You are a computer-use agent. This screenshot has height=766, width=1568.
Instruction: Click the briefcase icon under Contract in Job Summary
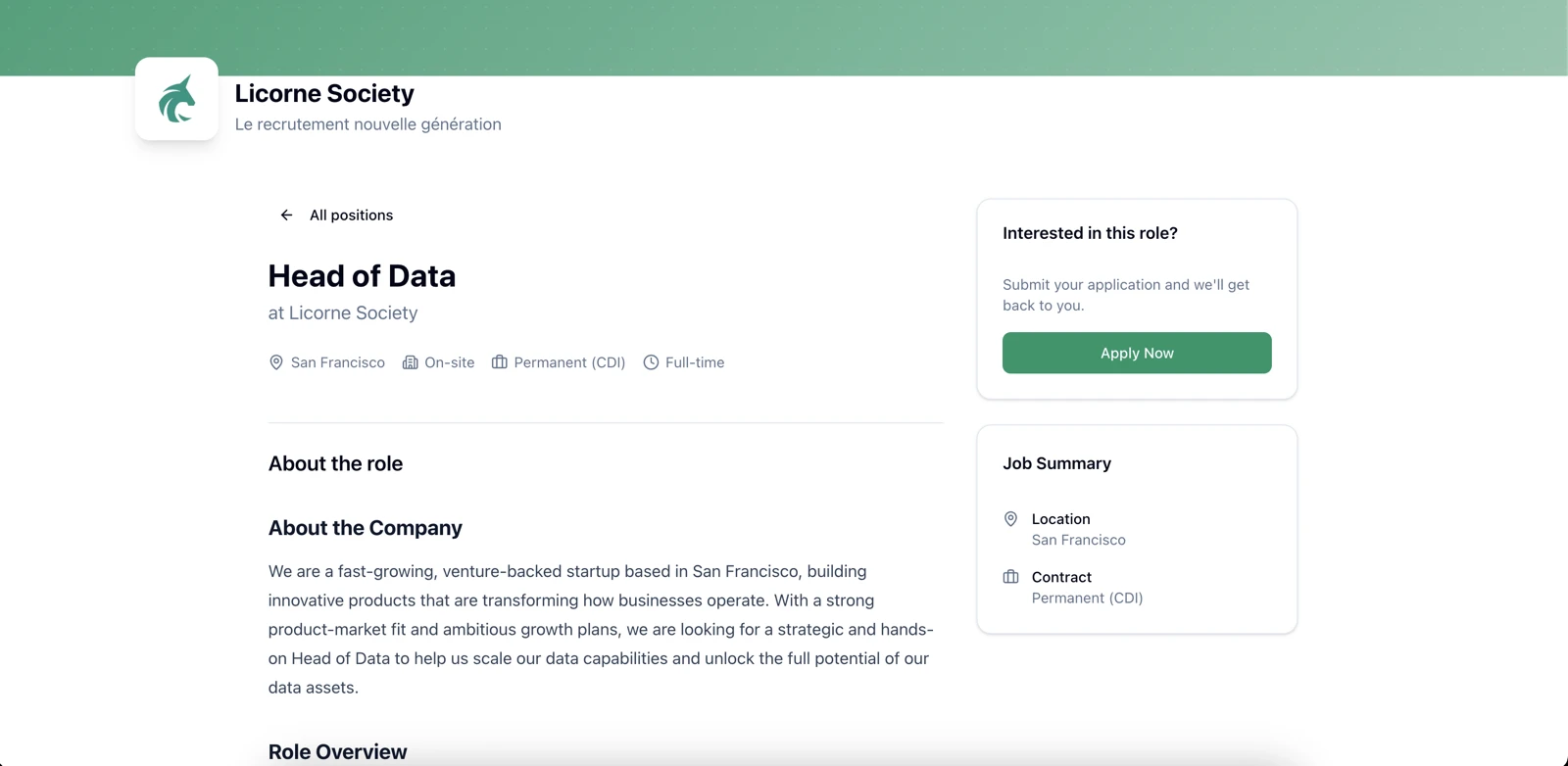tap(1011, 577)
